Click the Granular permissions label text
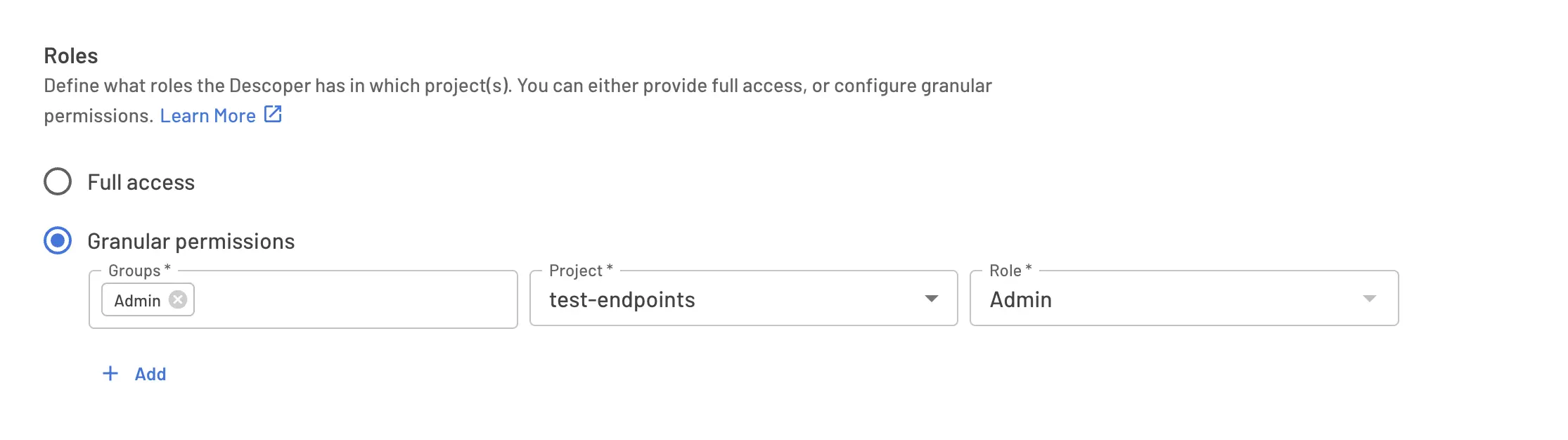Image resolution: width=1568 pixels, height=440 pixels. pyautogui.click(x=191, y=241)
